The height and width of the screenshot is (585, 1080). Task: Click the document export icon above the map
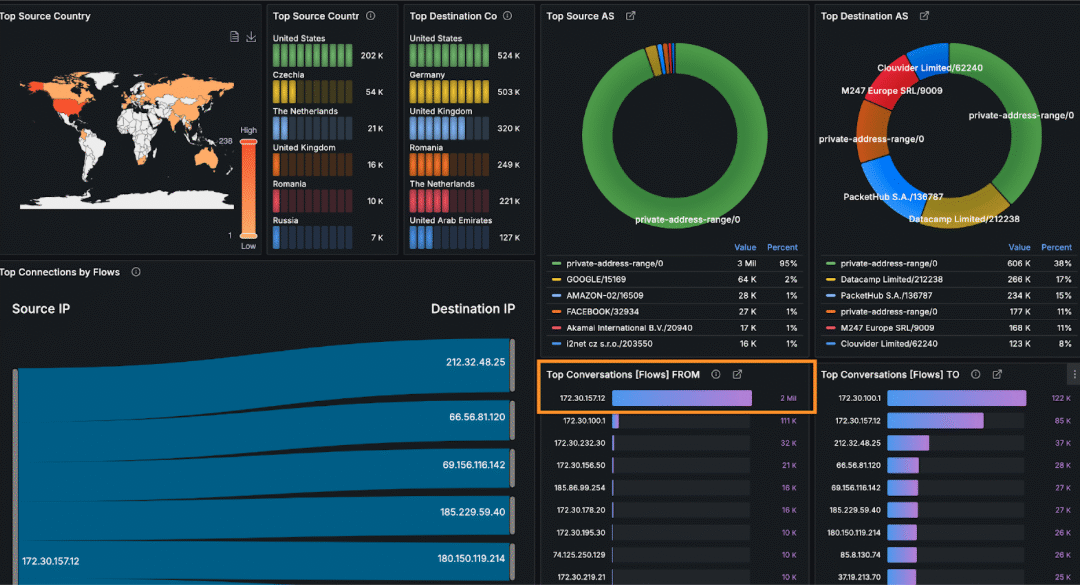point(235,37)
